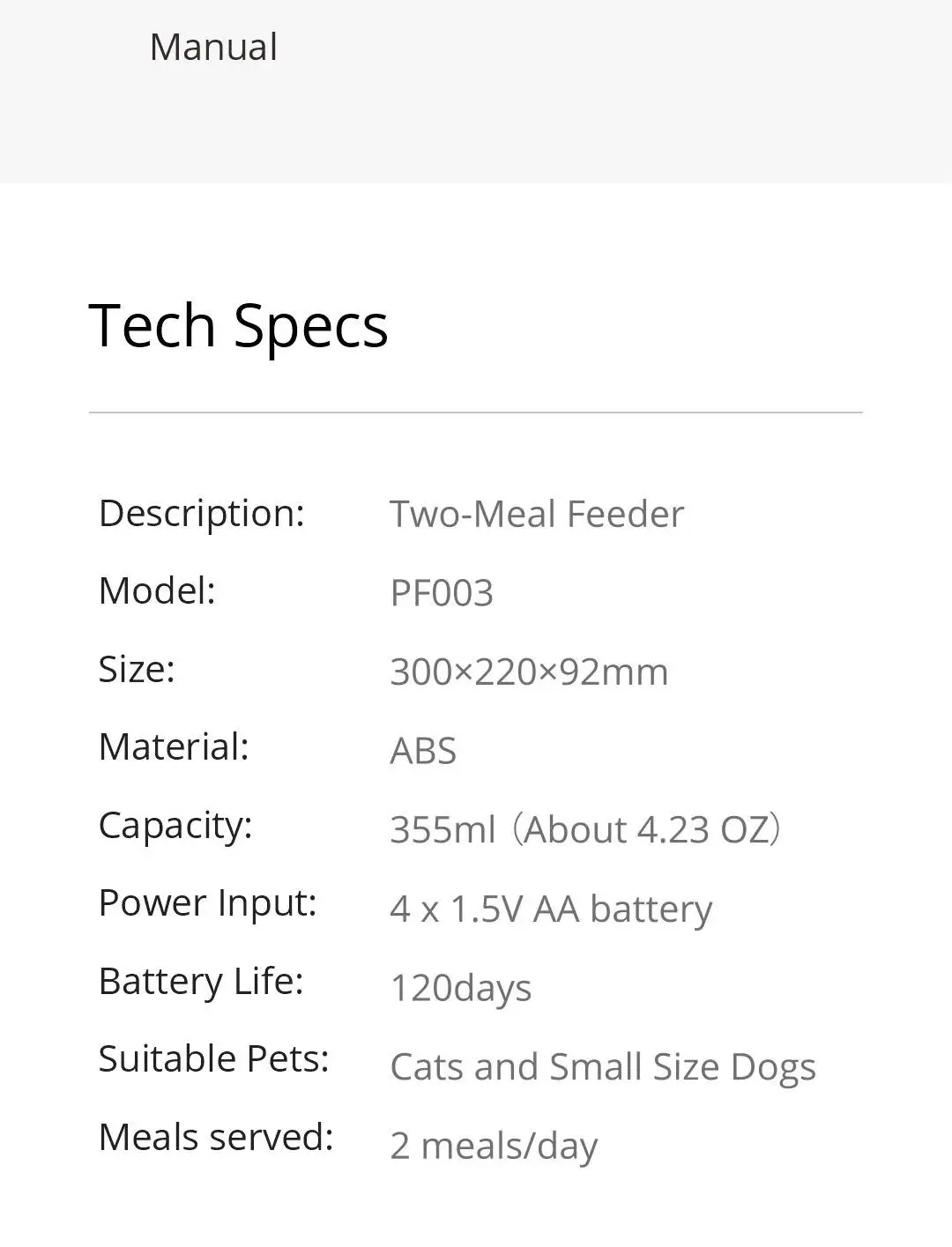Viewport: 952px width, 1247px height.
Task: Open the Manual link
Action: pos(213,48)
